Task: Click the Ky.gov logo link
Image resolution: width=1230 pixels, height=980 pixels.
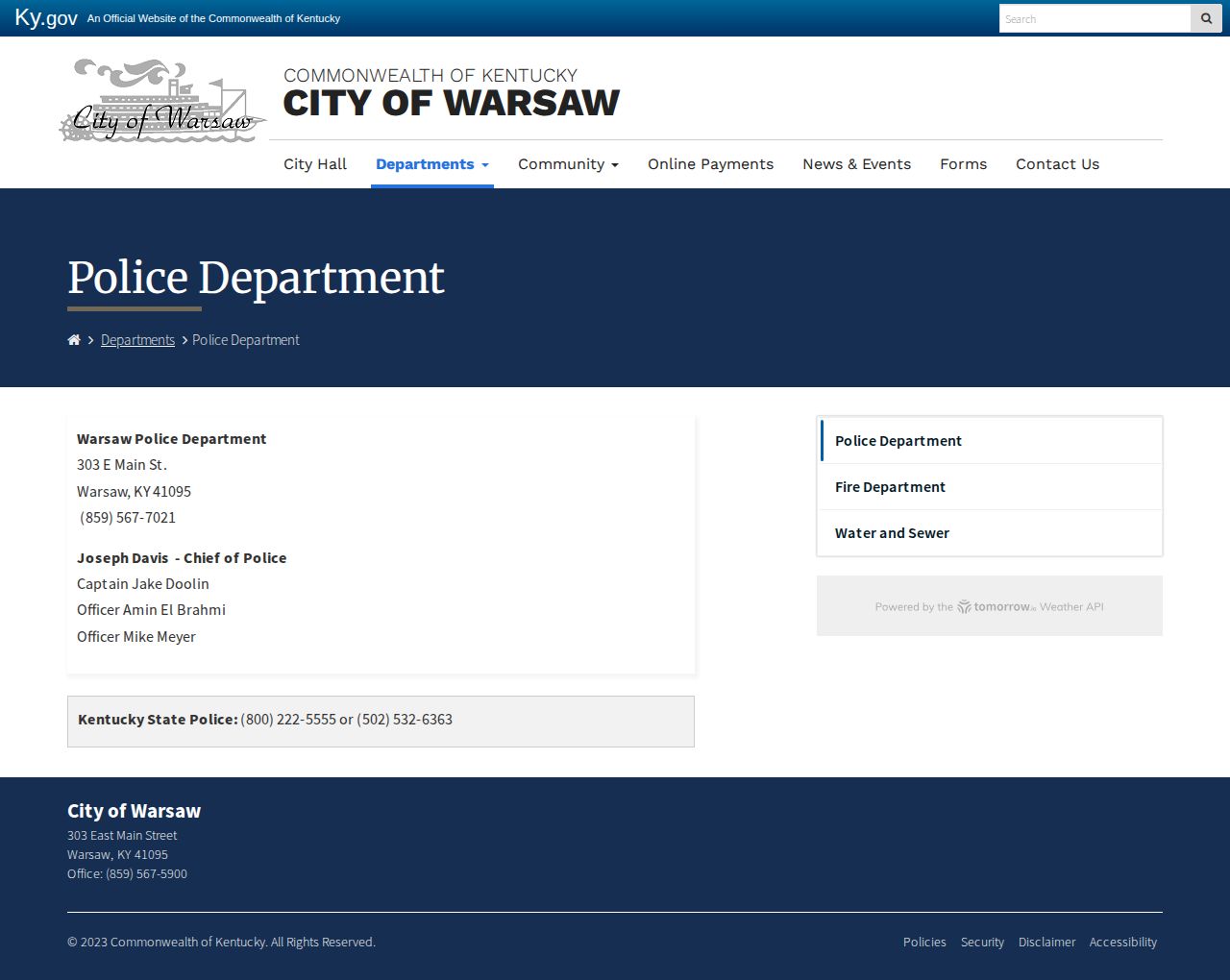Action: pyautogui.click(x=46, y=18)
